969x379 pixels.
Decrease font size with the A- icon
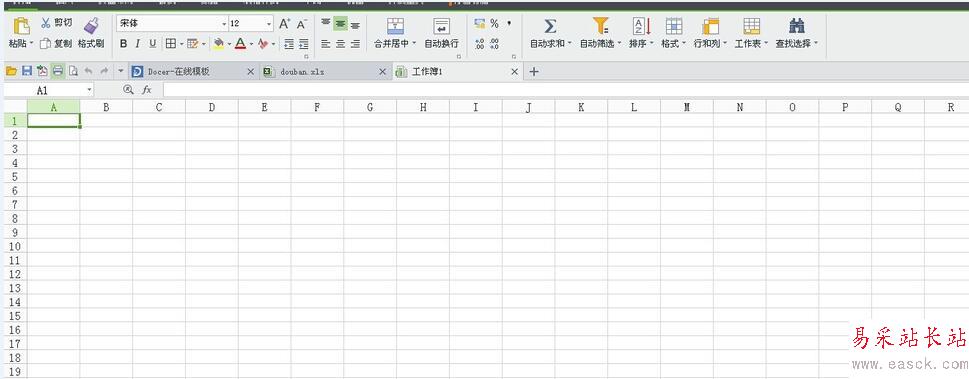coord(302,23)
